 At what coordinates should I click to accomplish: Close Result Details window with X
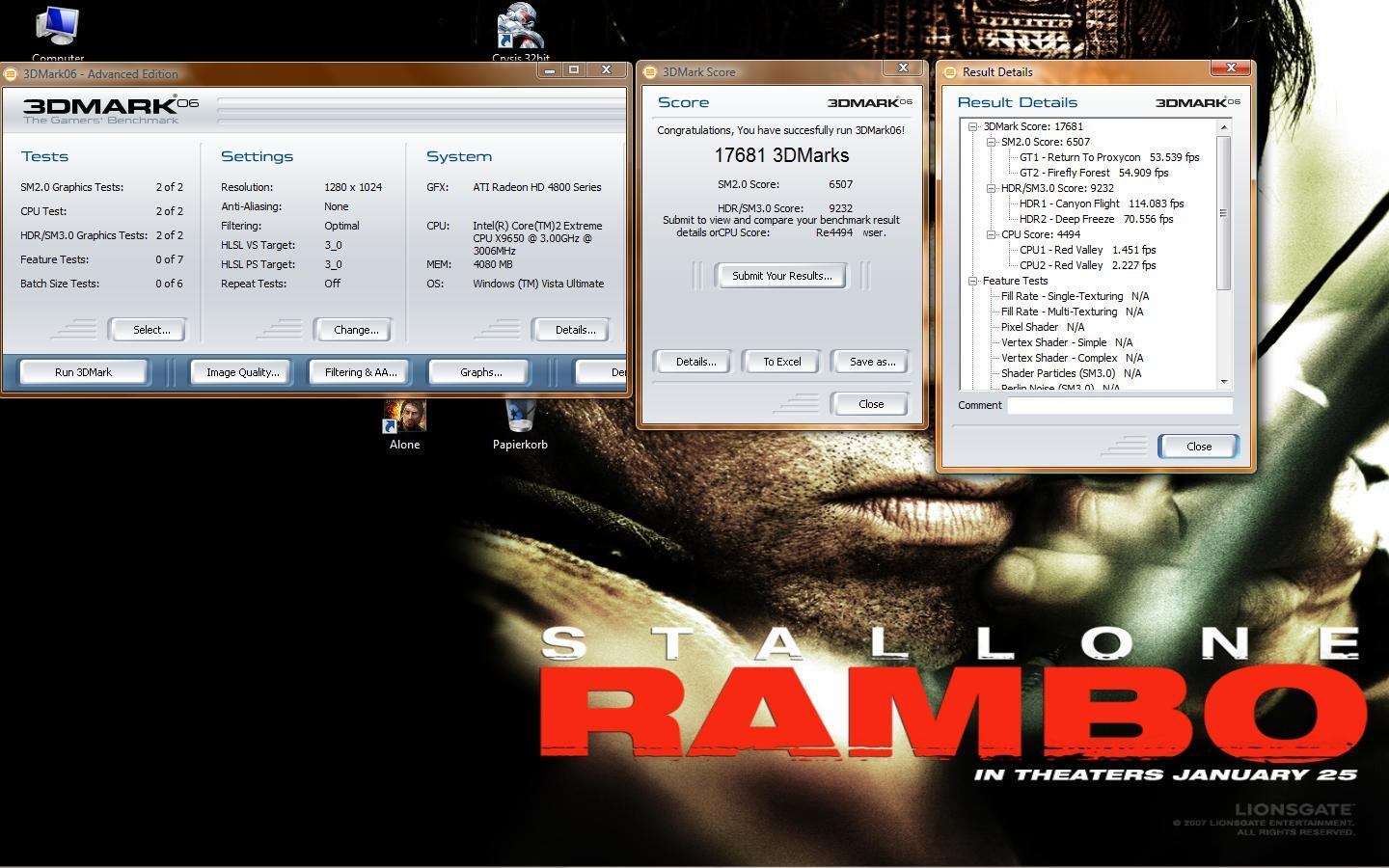[1231, 68]
